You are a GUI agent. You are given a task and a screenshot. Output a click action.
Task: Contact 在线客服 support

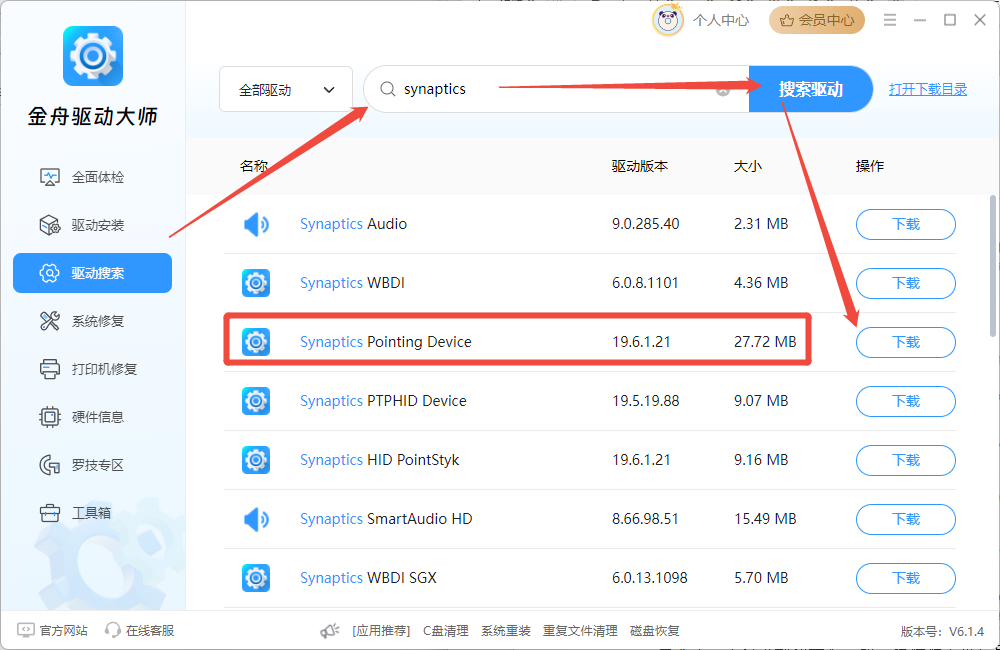click(x=140, y=631)
